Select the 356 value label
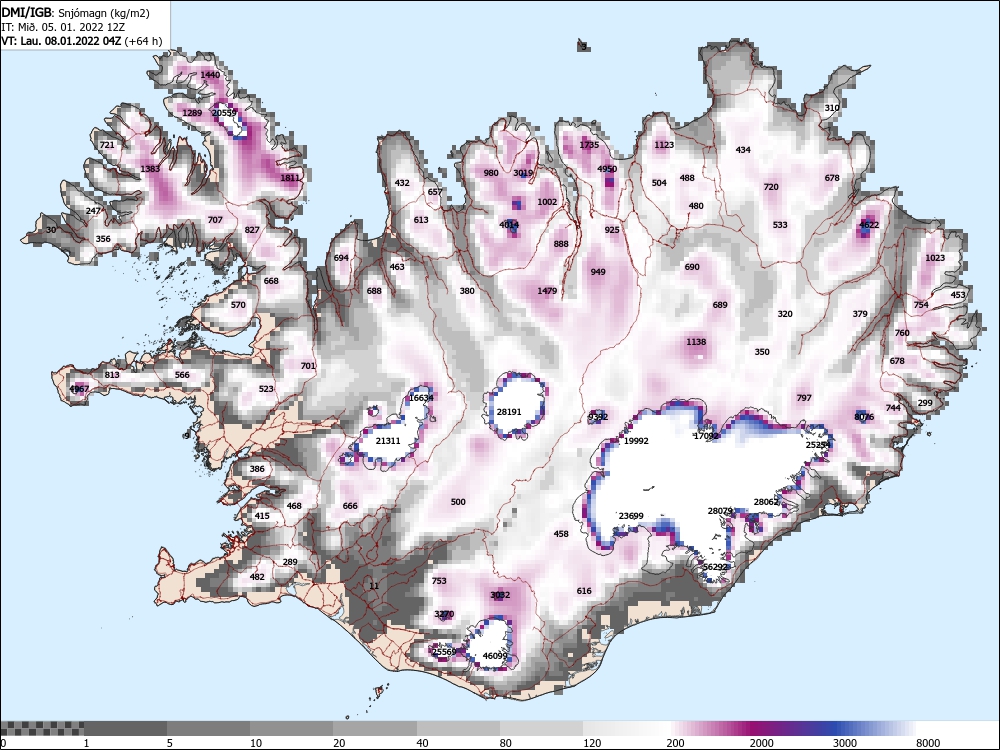 (x=103, y=239)
